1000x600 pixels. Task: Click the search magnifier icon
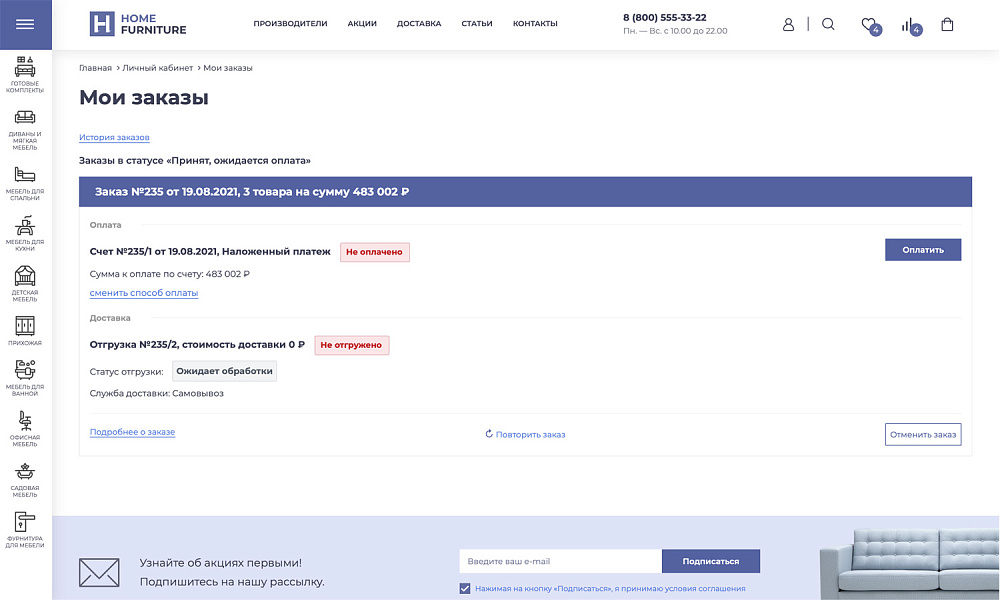[828, 24]
